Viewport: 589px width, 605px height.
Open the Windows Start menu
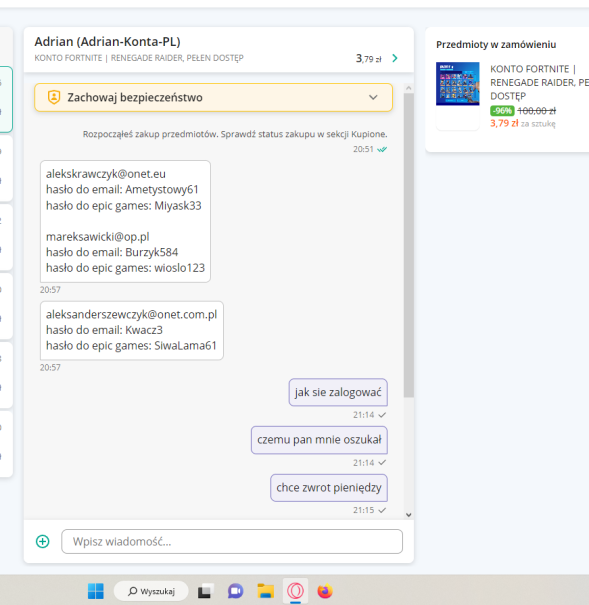tap(96, 591)
